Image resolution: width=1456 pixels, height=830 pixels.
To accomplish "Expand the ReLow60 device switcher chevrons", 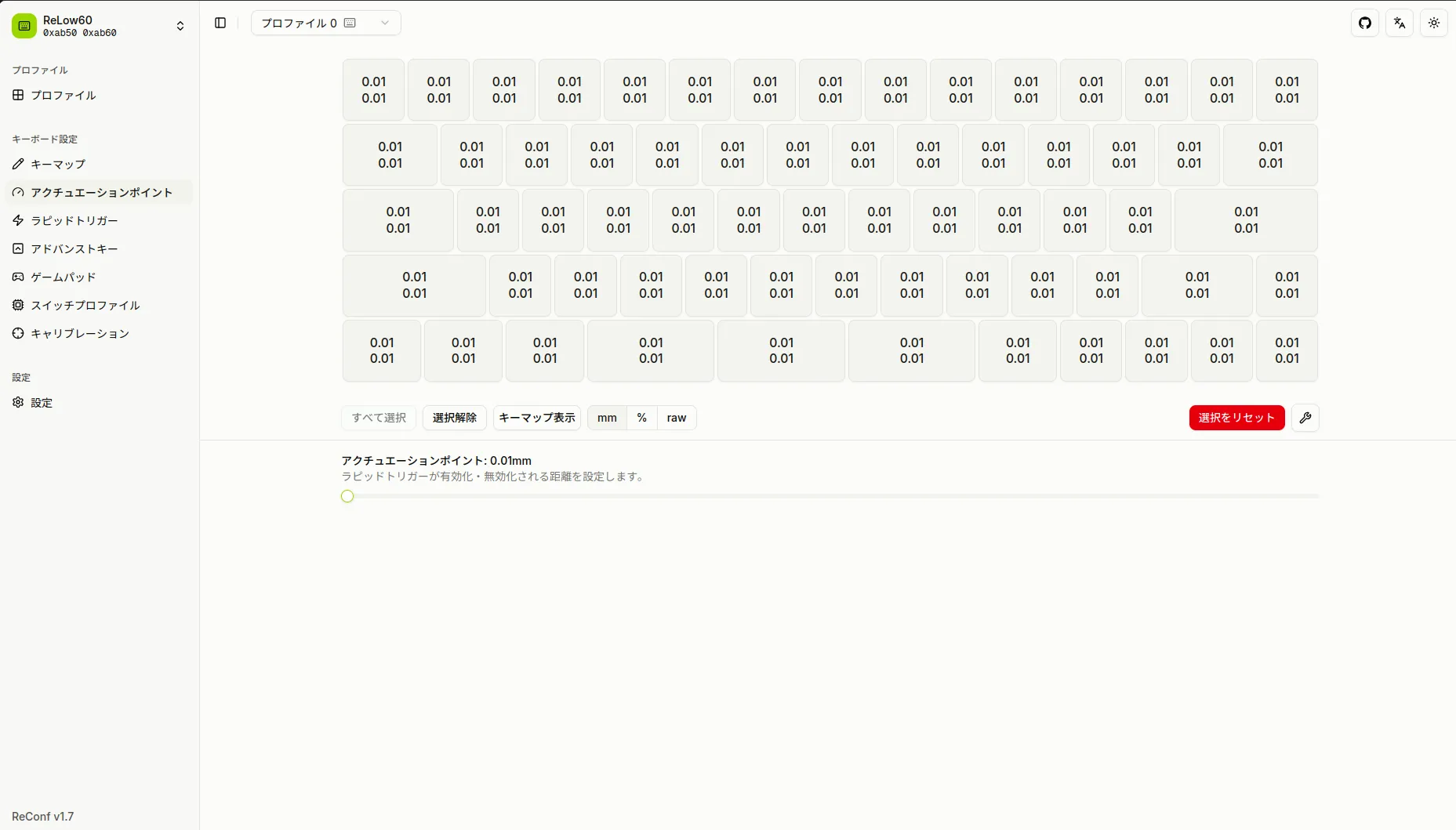I will point(180,26).
